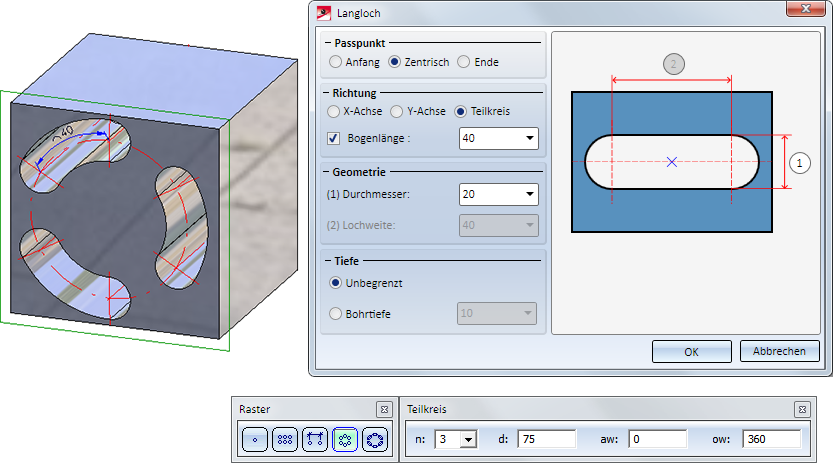Open the Durchmesser value dropdown
The image size is (833, 463).
(x=530, y=194)
